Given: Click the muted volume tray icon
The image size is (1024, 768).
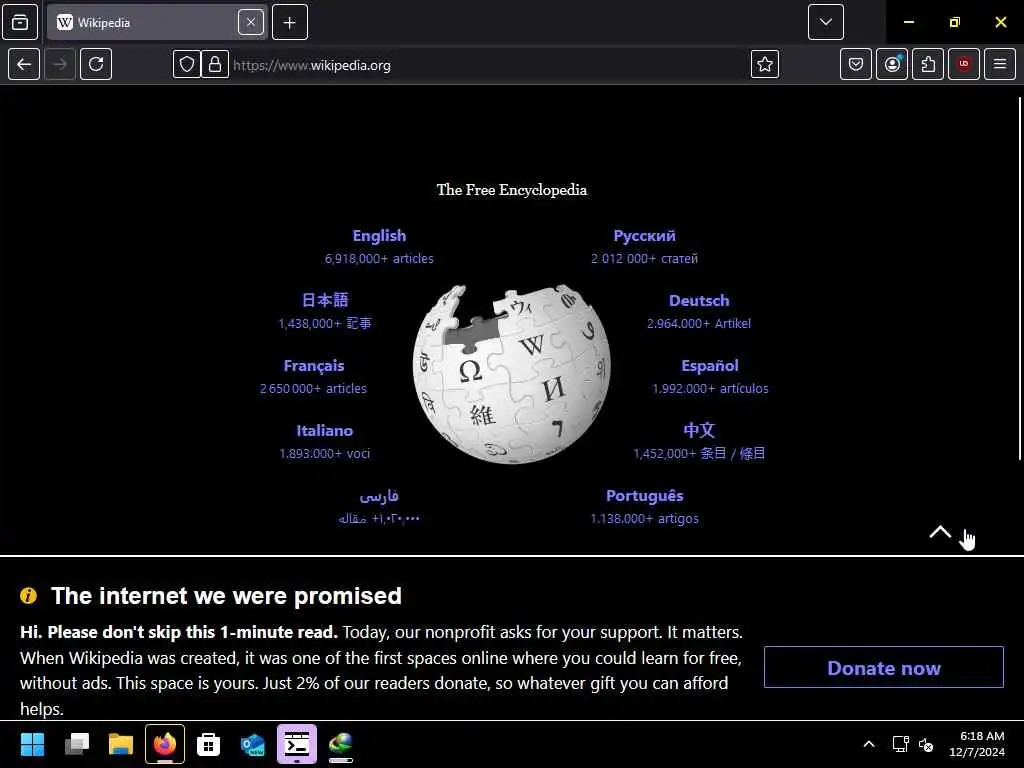Looking at the screenshot, I should tap(926, 744).
